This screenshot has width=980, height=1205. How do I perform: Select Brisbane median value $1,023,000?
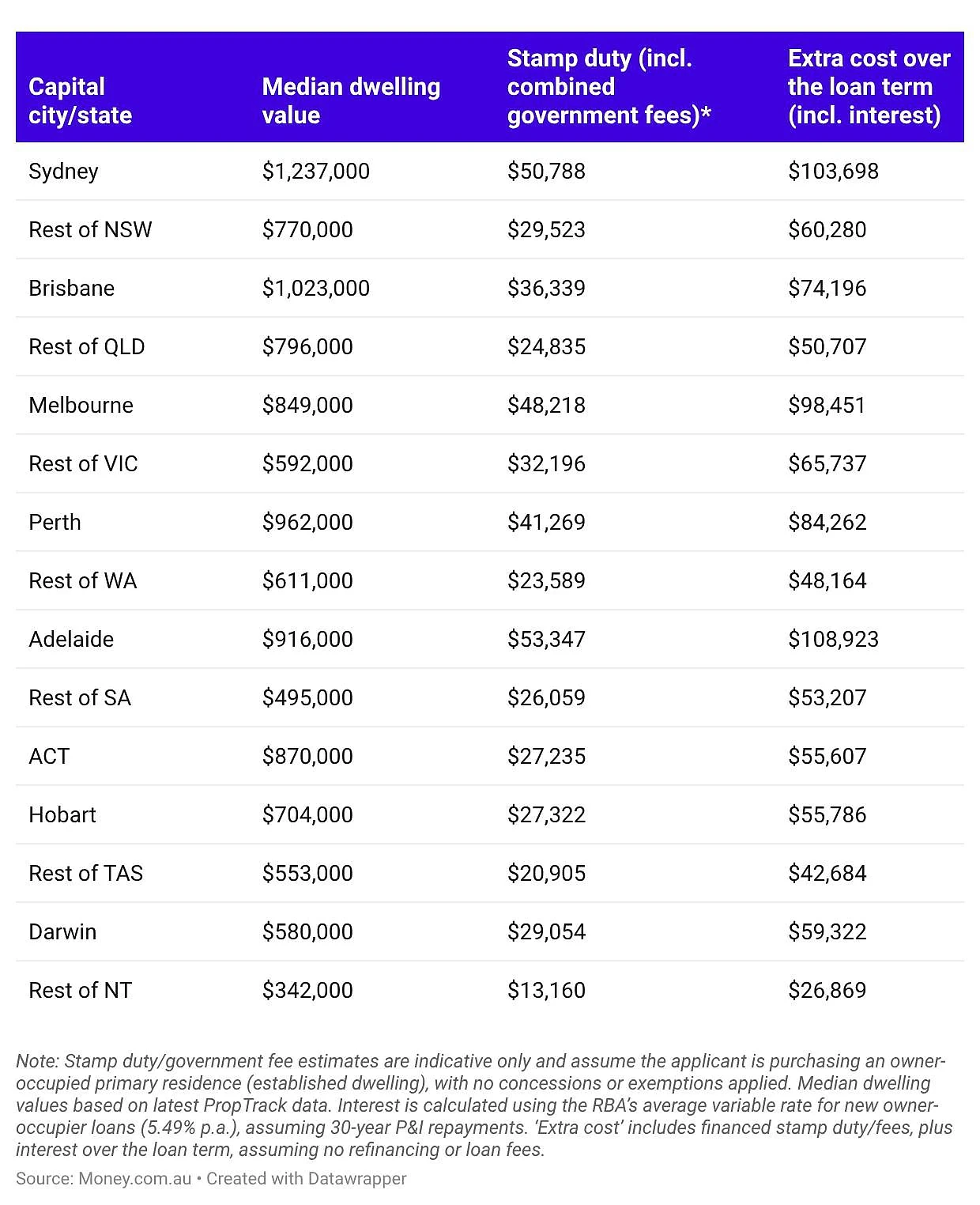click(316, 288)
